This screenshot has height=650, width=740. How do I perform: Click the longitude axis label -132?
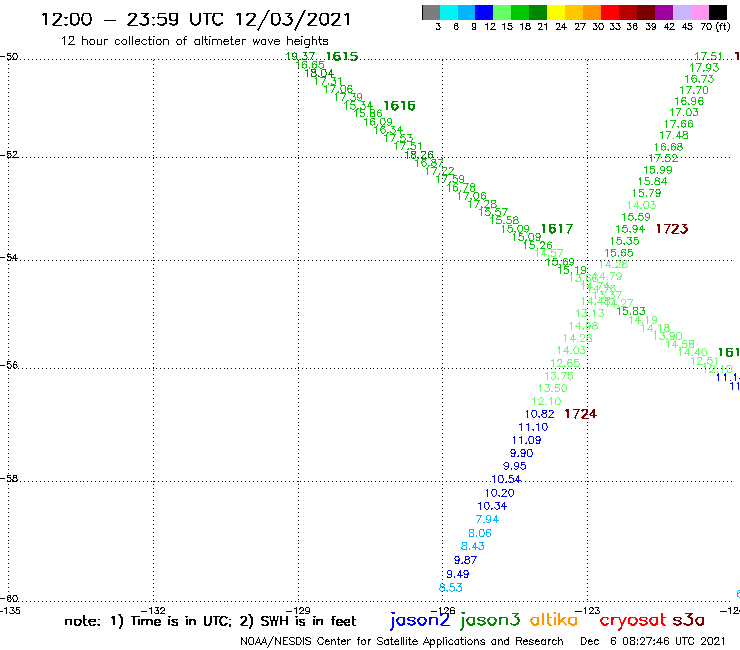click(153, 611)
